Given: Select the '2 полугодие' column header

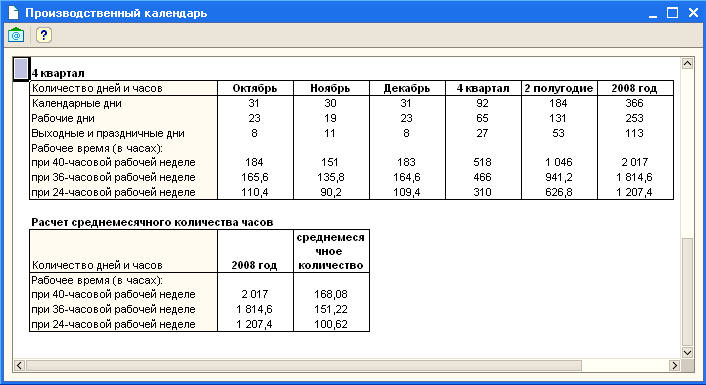Looking at the screenshot, I should 559,88.
